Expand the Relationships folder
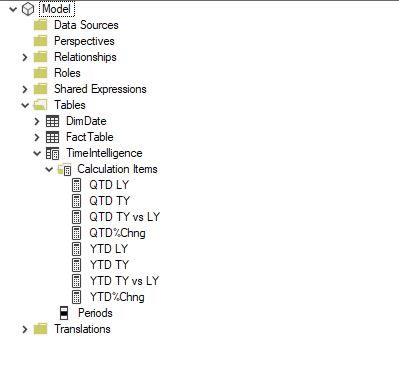The height and width of the screenshot is (385, 399). click(x=25, y=57)
